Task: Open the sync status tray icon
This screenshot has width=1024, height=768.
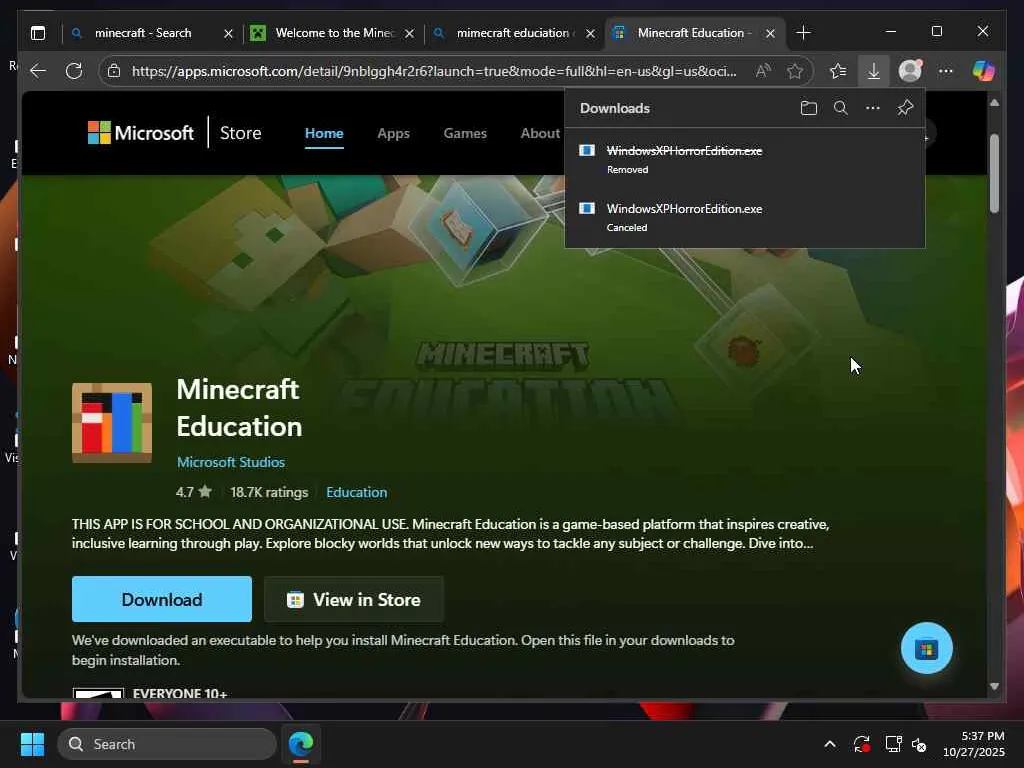Action: pyautogui.click(x=861, y=744)
